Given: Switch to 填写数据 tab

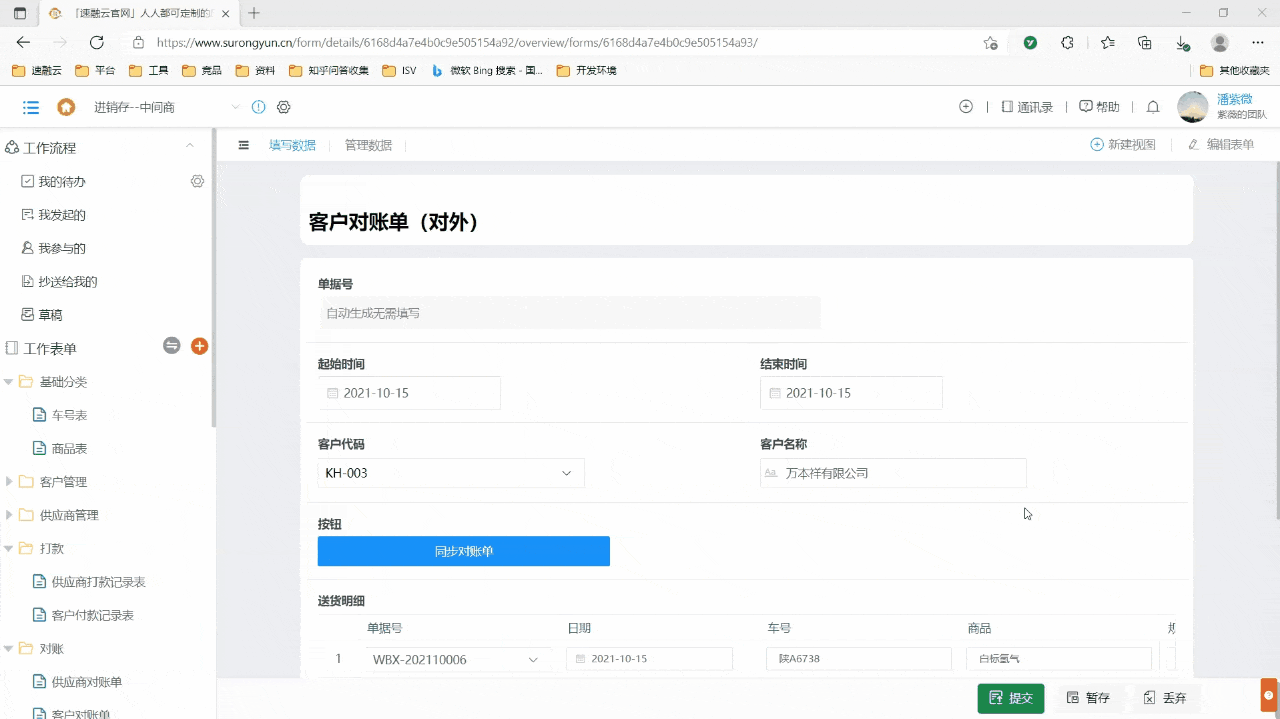Looking at the screenshot, I should 292,145.
